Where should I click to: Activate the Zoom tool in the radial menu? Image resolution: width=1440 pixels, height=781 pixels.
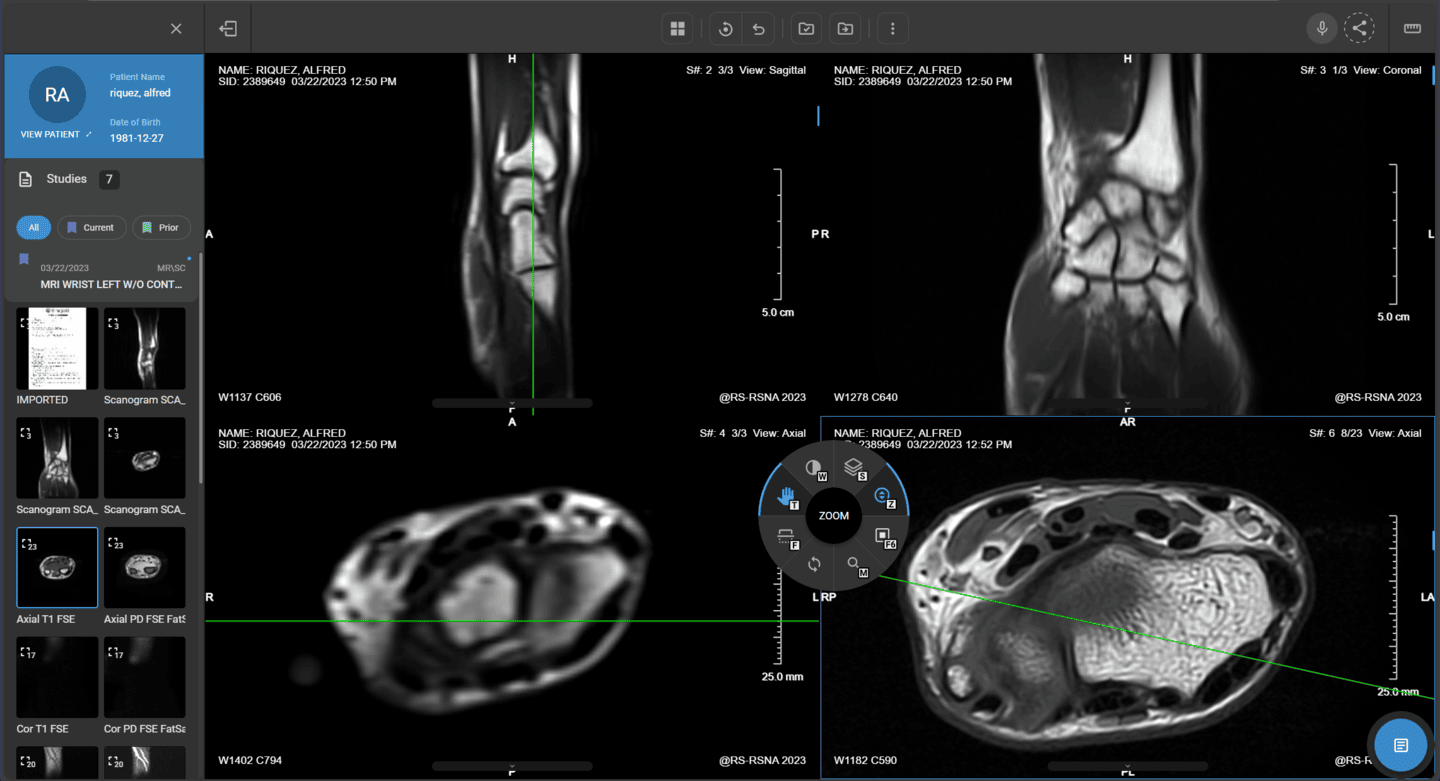[x=882, y=495]
